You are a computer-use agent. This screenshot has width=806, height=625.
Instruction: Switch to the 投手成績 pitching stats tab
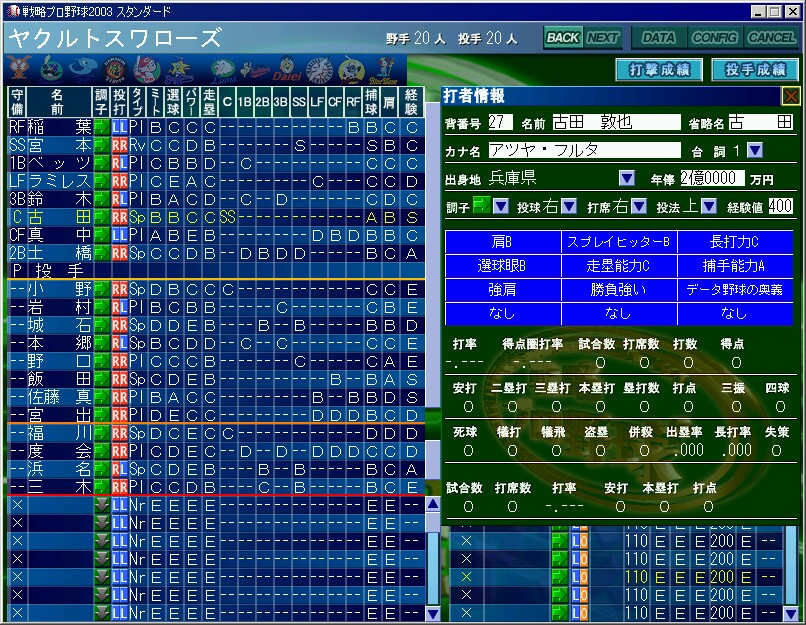coord(754,69)
